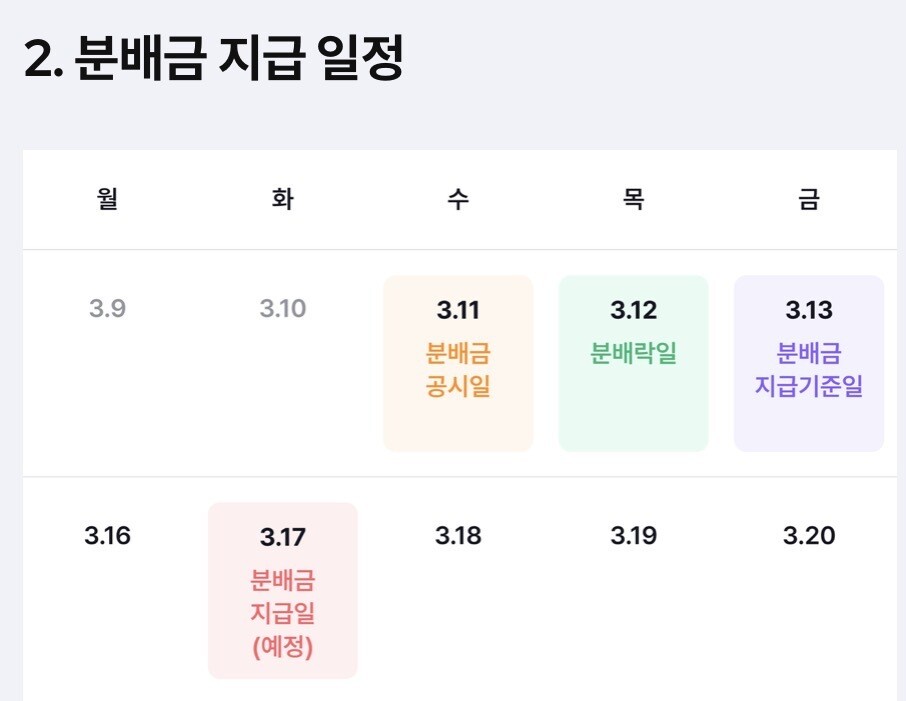Select the 수 column header
The width and height of the screenshot is (906, 701).
point(458,200)
